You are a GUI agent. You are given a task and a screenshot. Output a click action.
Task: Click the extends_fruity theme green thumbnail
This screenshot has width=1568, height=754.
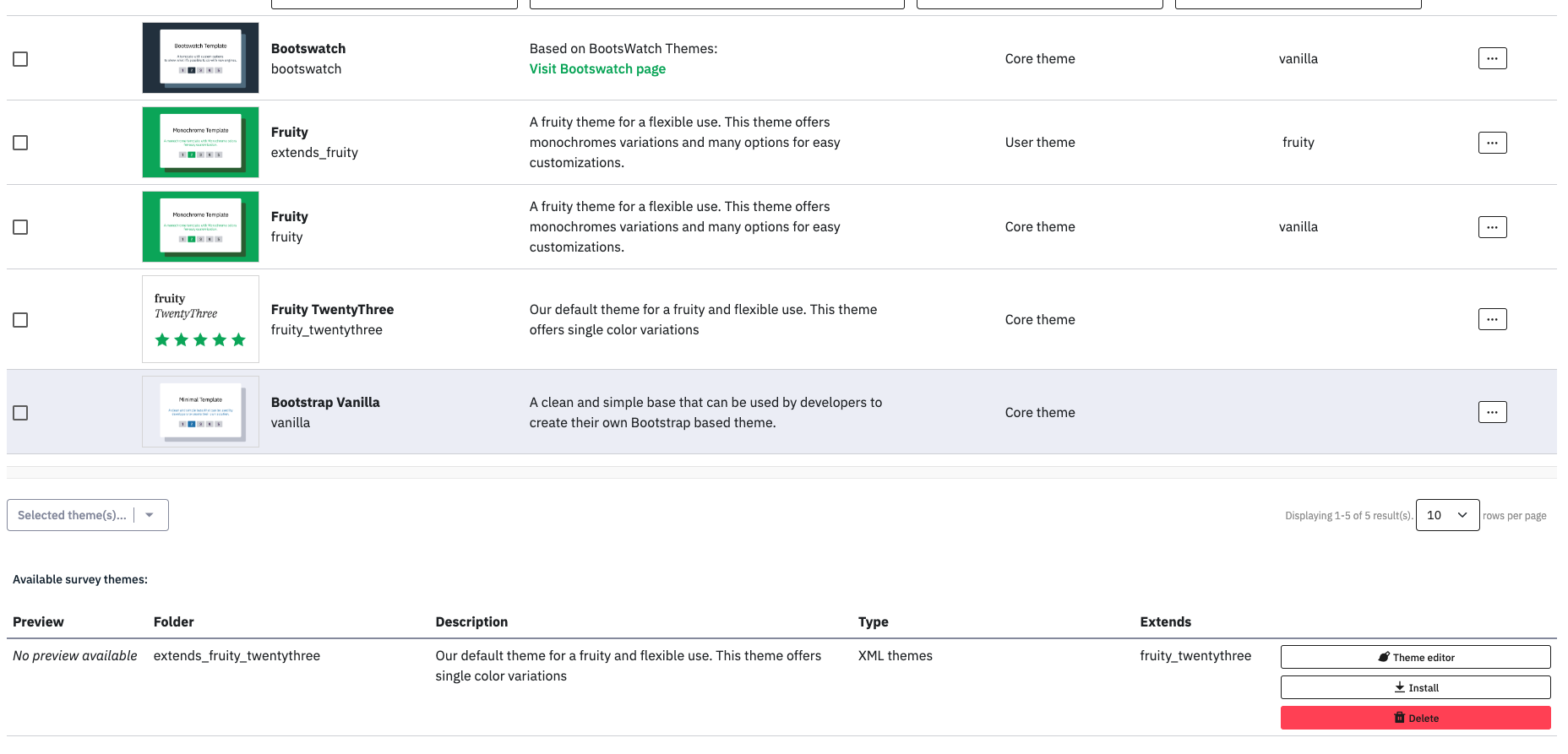coord(200,143)
